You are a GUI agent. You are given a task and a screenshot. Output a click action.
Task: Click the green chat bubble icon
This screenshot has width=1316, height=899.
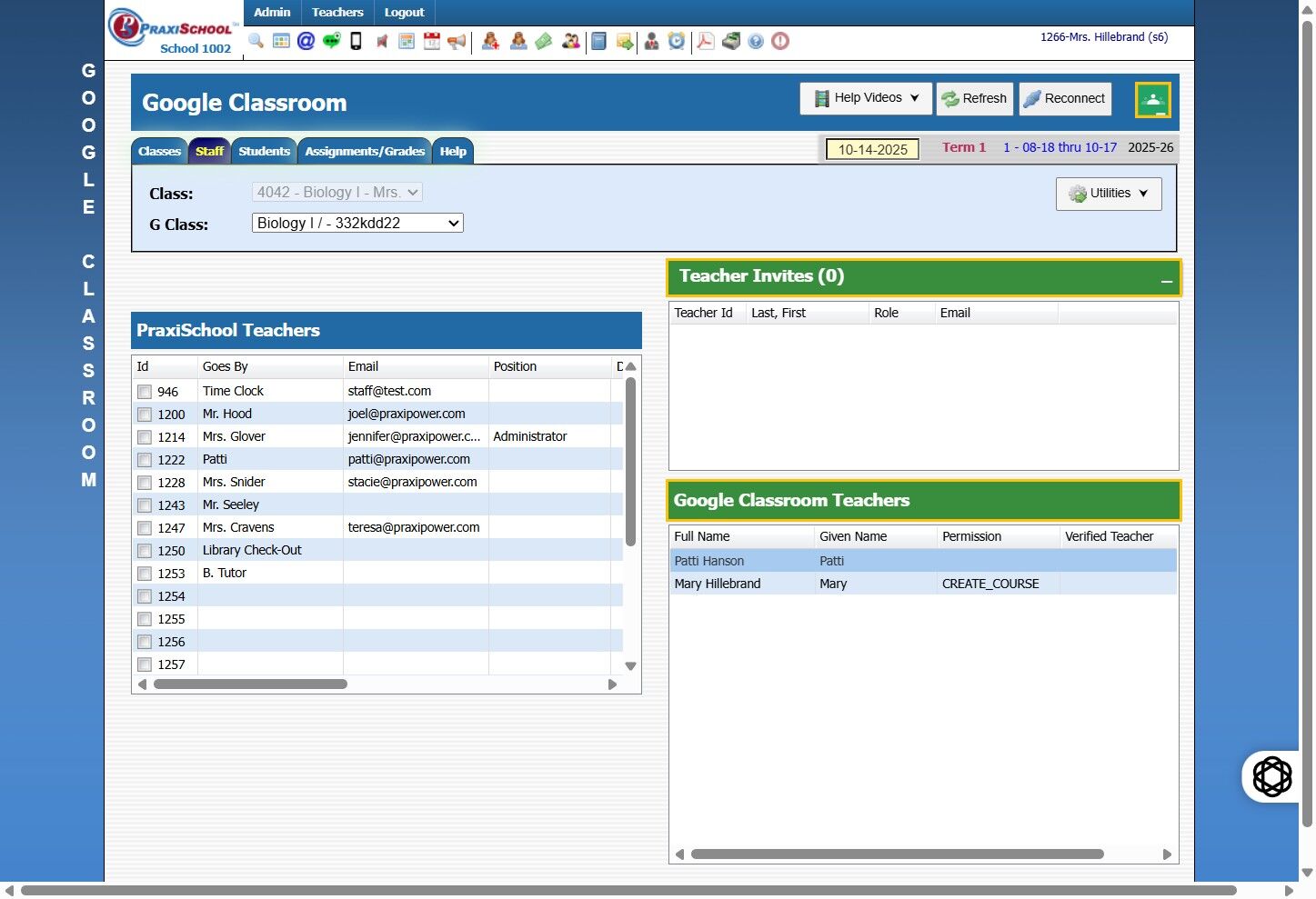[331, 41]
